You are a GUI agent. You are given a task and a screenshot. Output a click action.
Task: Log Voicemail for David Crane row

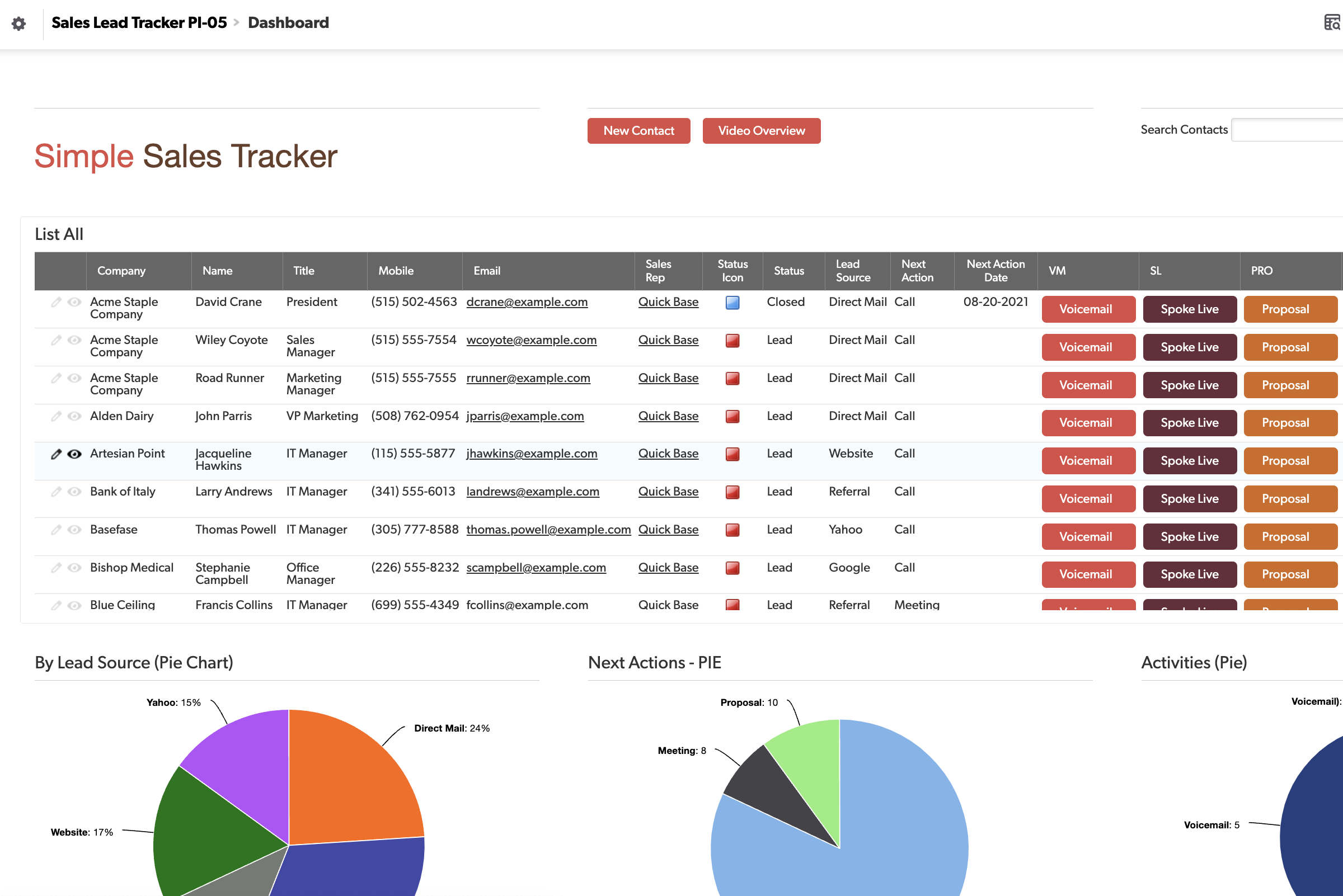pos(1088,309)
